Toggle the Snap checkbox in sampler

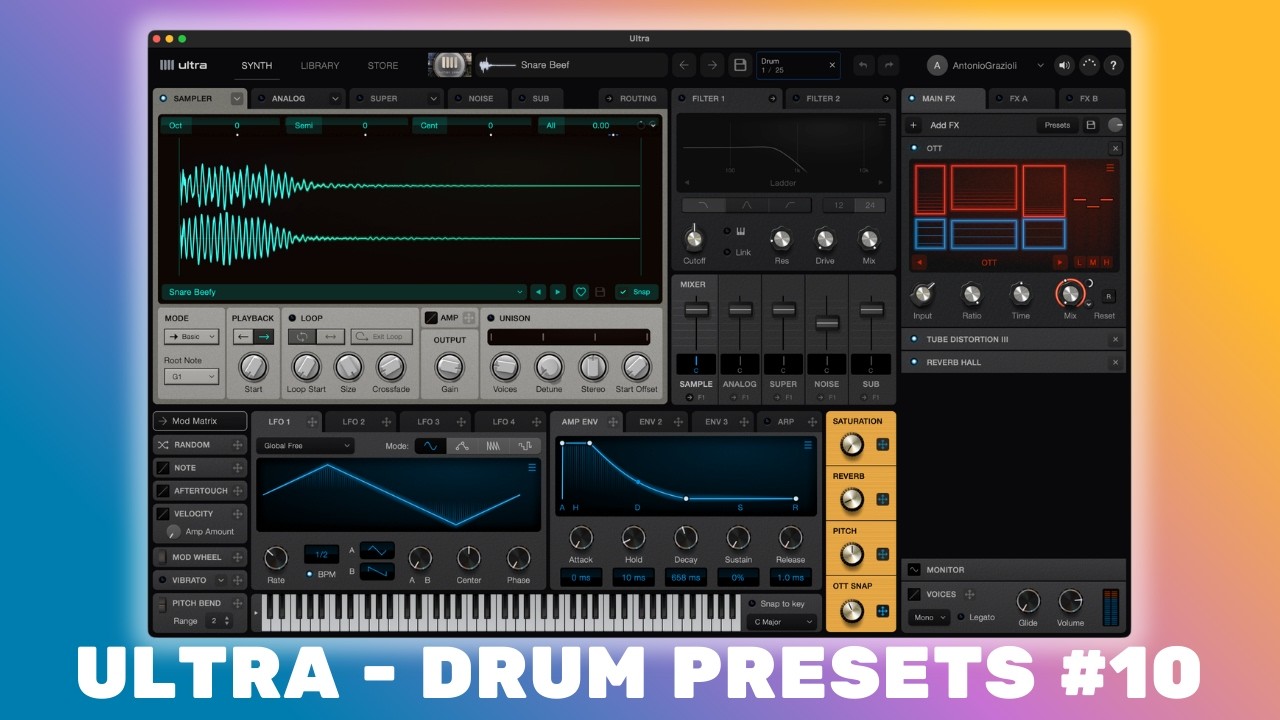coord(636,292)
